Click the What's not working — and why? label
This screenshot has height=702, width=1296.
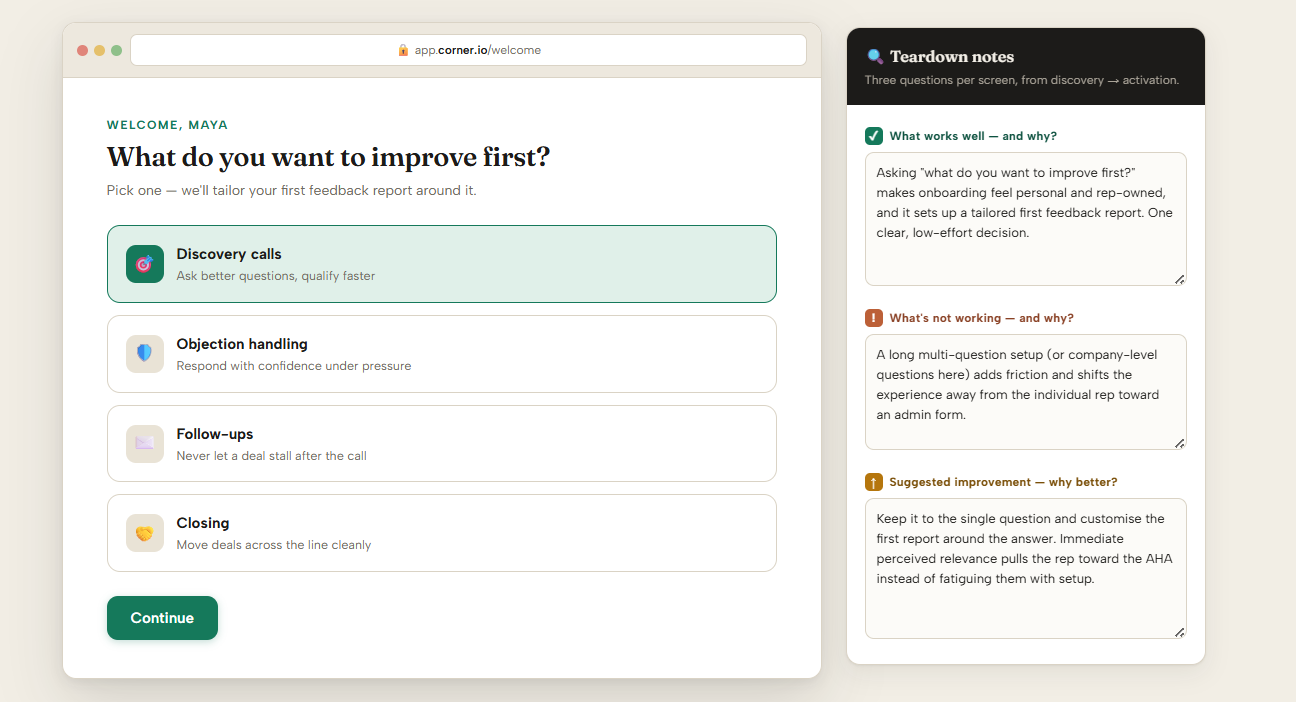coord(982,318)
